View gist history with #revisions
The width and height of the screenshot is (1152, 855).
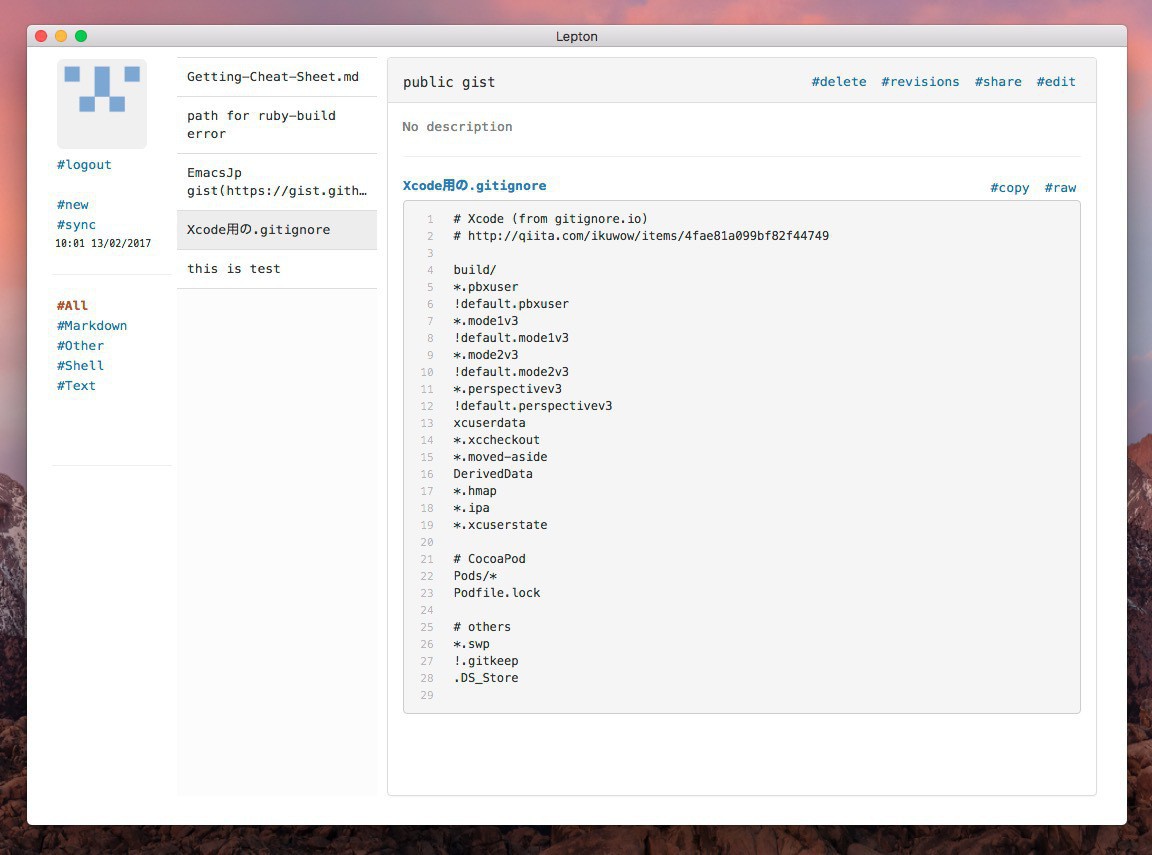[x=920, y=82]
